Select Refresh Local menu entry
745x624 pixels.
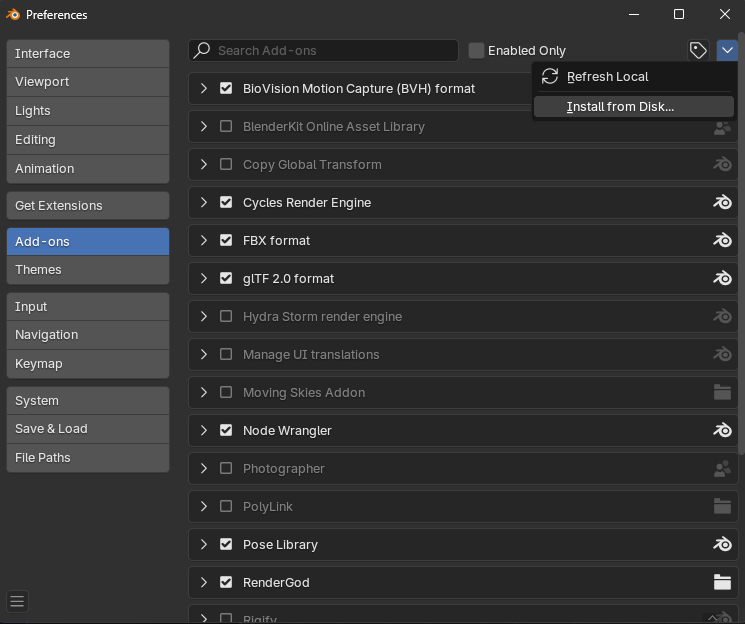click(634, 77)
